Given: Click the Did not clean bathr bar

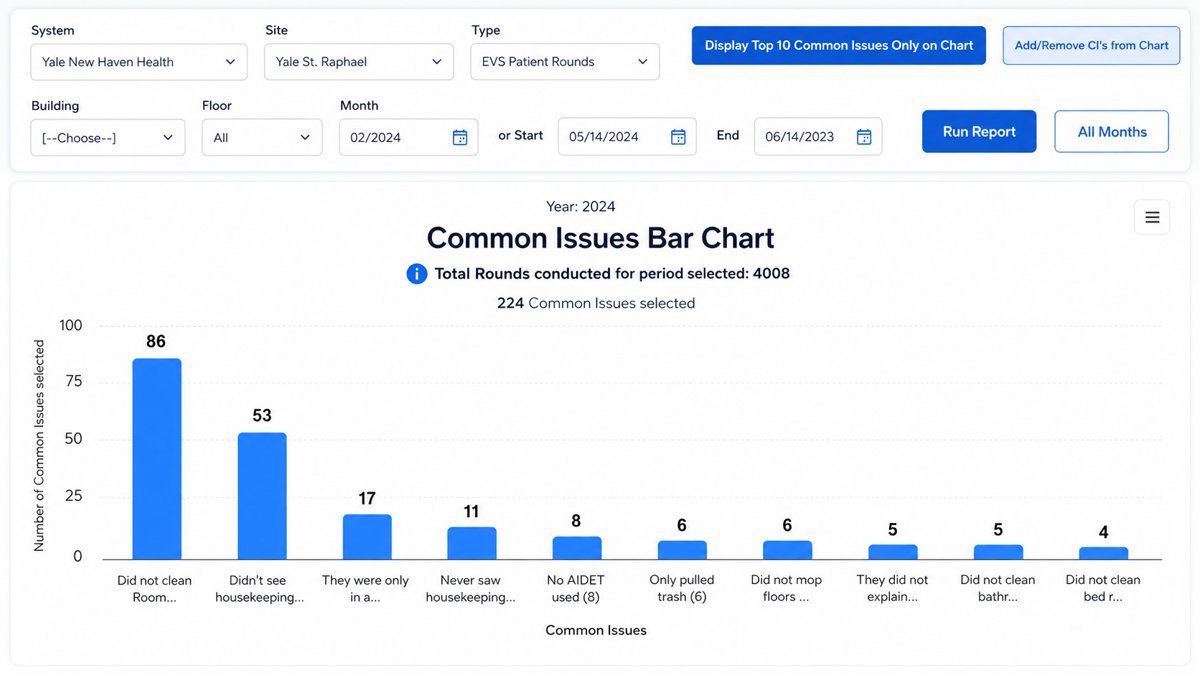Looking at the screenshot, I should point(998,552).
